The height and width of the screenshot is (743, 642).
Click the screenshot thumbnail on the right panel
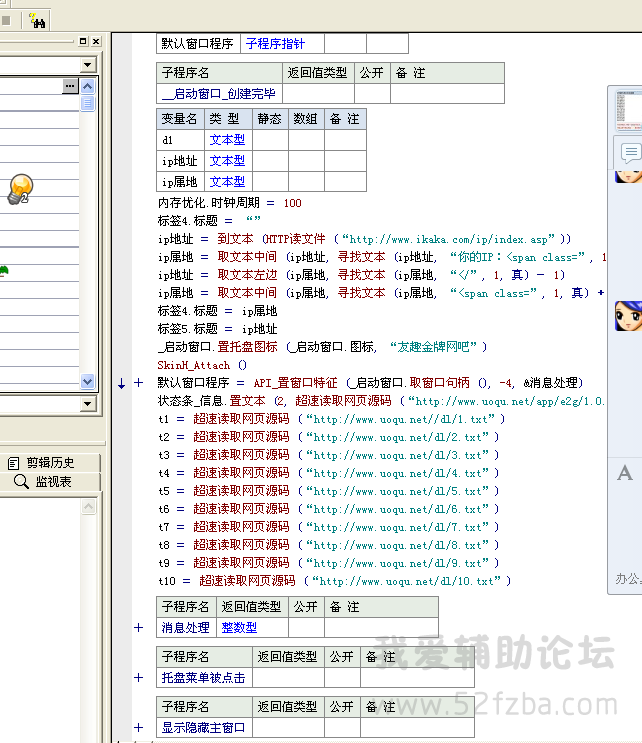[x=629, y=111]
